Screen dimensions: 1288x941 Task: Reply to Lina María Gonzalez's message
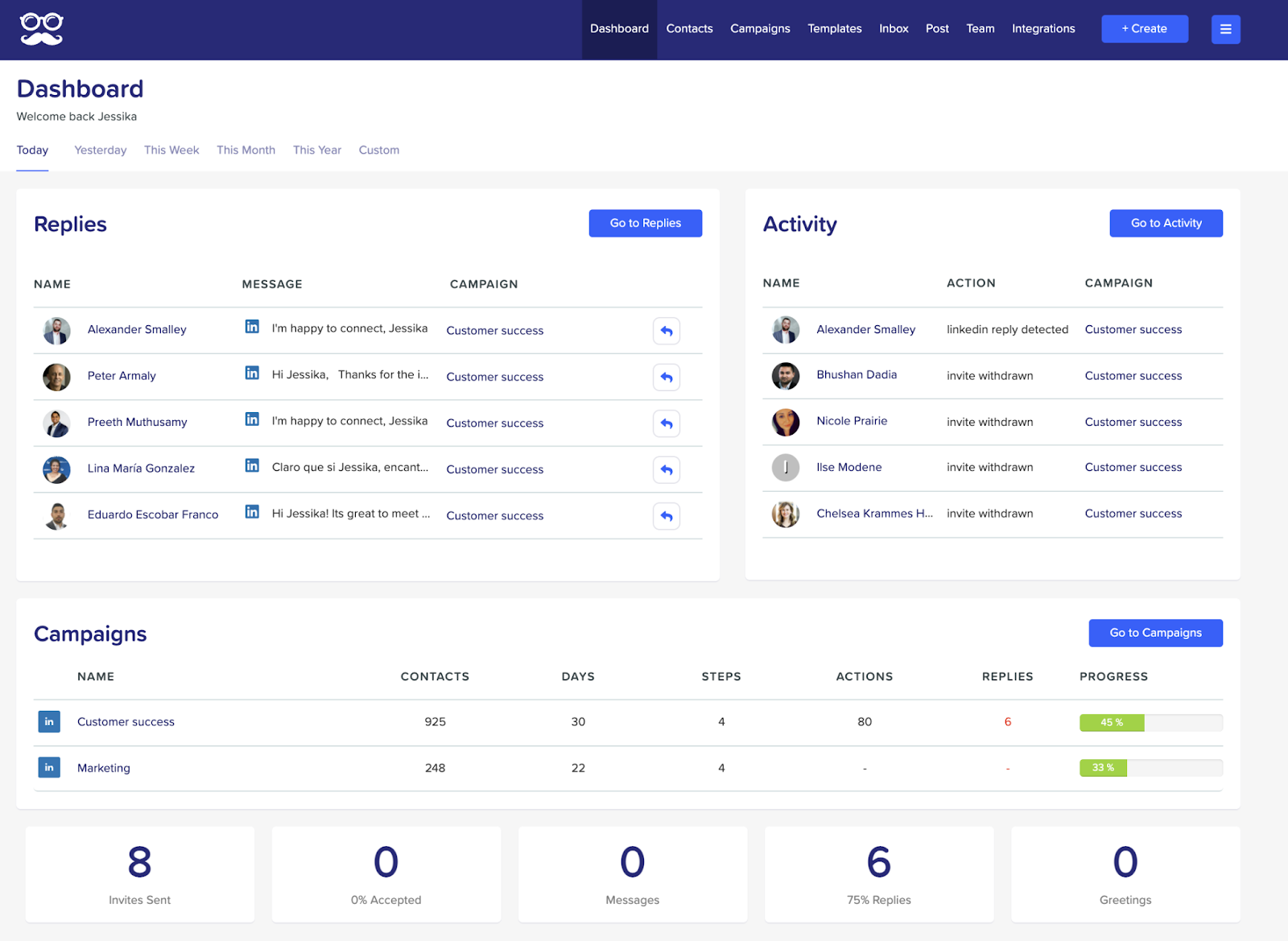pyautogui.click(x=666, y=469)
